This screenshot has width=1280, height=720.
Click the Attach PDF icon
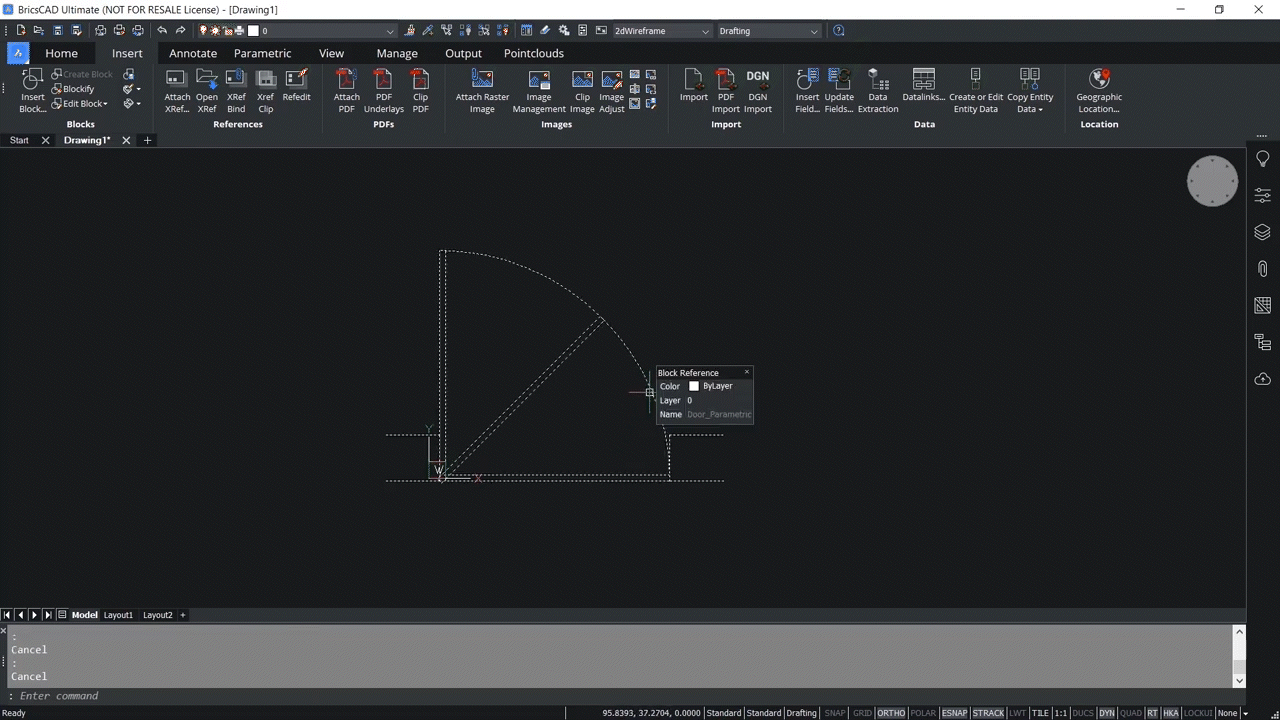pos(346,91)
